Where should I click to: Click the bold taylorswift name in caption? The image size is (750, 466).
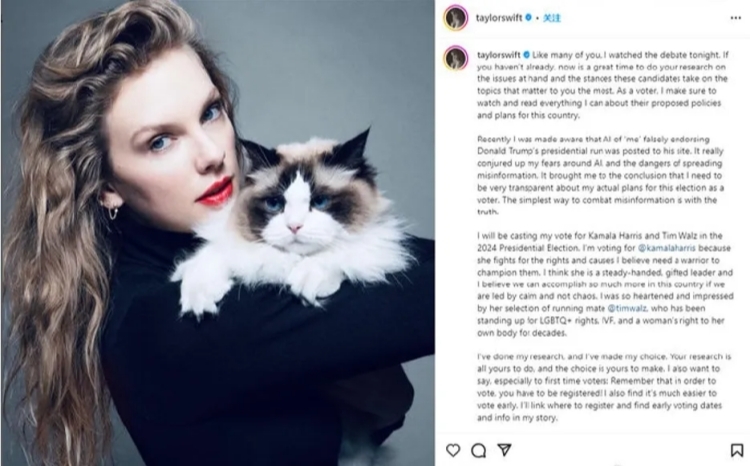pos(499,55)
